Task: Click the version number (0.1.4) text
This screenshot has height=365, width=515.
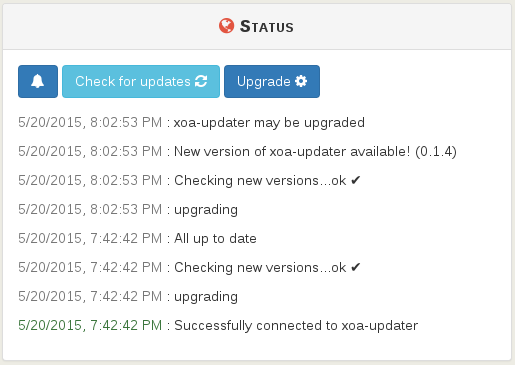Action: pyautogui.click(x=436, y=152)
